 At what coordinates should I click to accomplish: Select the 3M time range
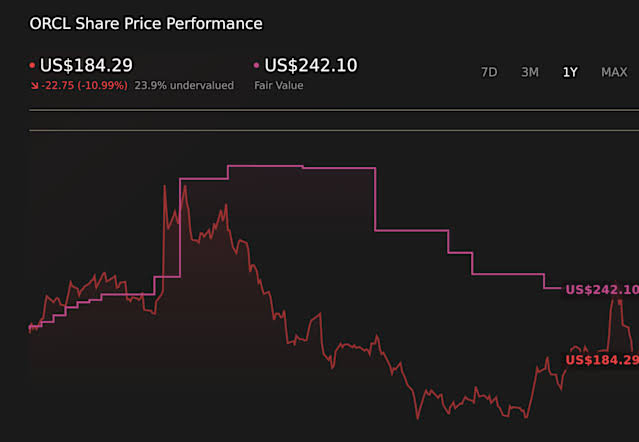coord(530,72)
